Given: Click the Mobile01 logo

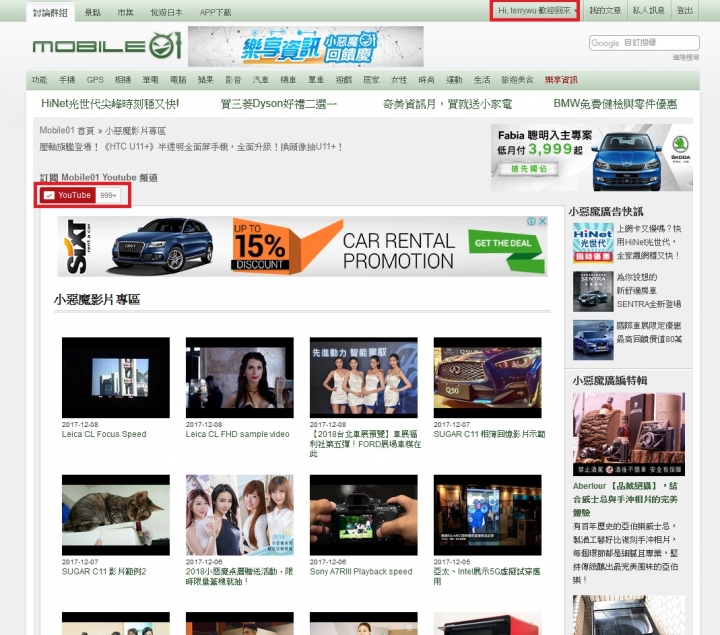Looking at the screenshot, I should pyautogui.click(x=107, y=45).
